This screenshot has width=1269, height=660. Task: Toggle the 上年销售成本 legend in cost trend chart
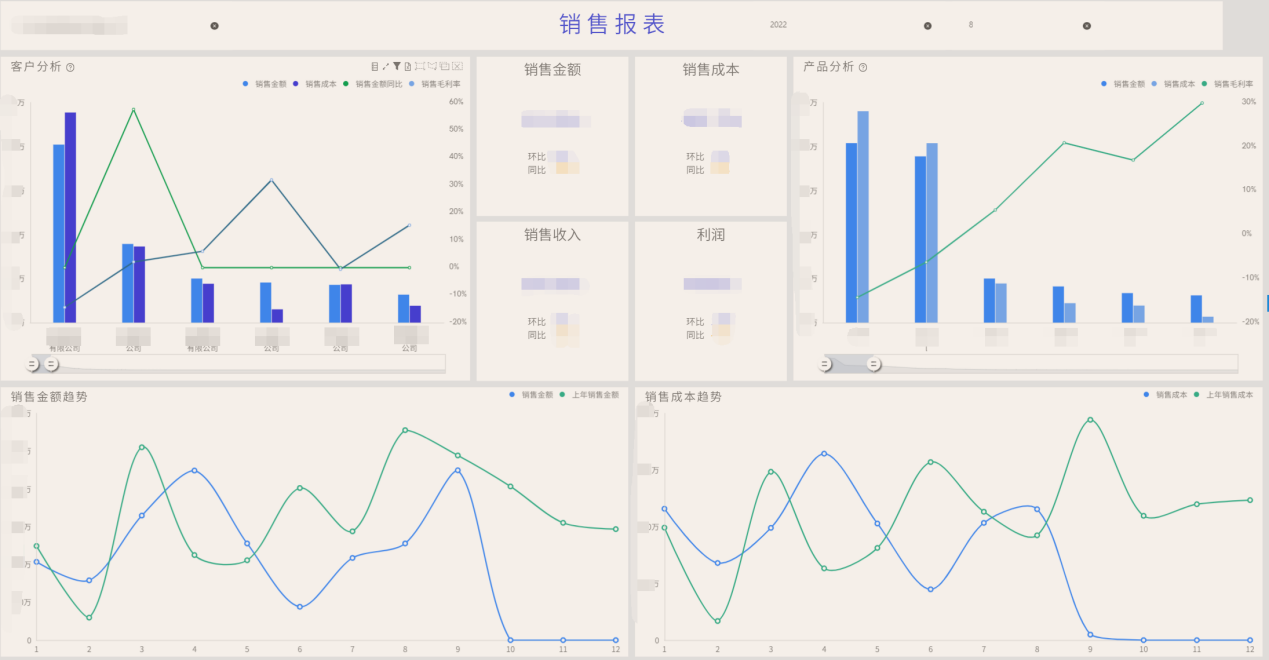pyautogui.click(x=1225, y=397)
